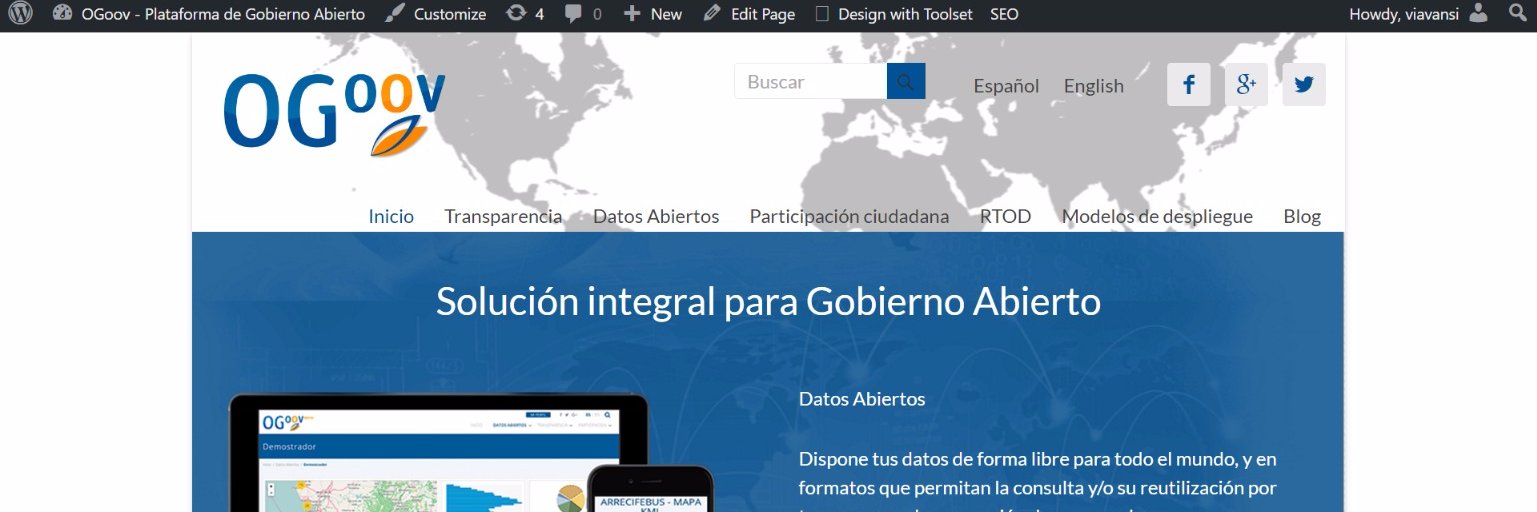Screen dimensions: 1537x512
Task: Click the plus icon beside New
Action: point(631,14)
